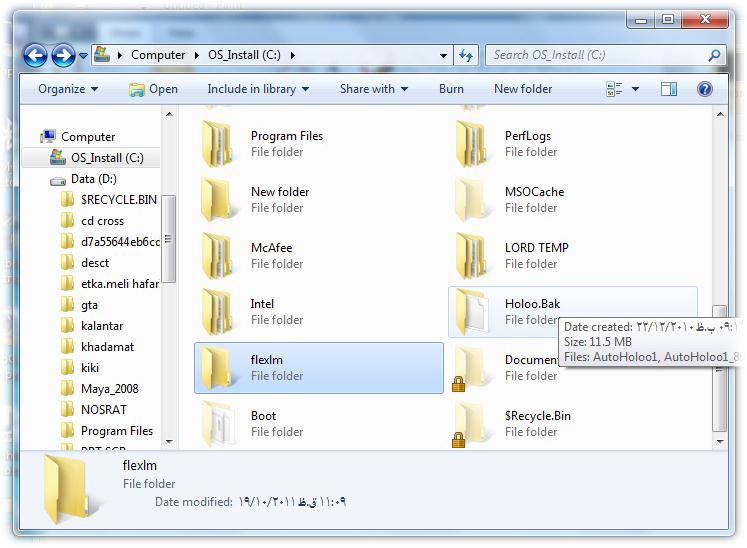Open the Organize dropdown menu

[68, 89]
